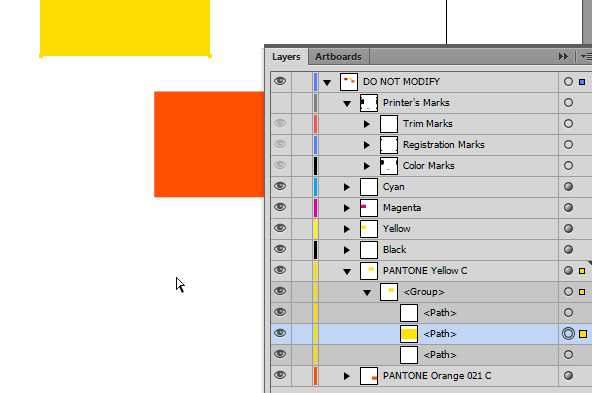The width and height of the screenshot is (592, 393).
Task: Open the Layers panel flyout menu
Action: point(586,57)
